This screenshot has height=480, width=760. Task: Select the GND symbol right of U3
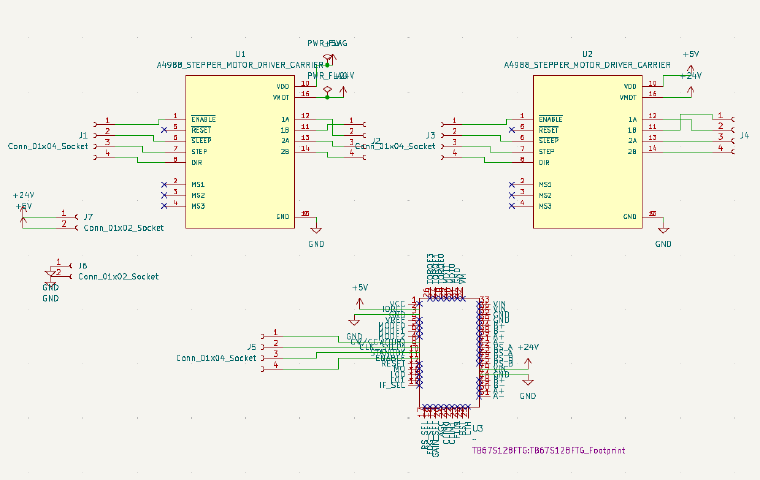coord(527,381)
